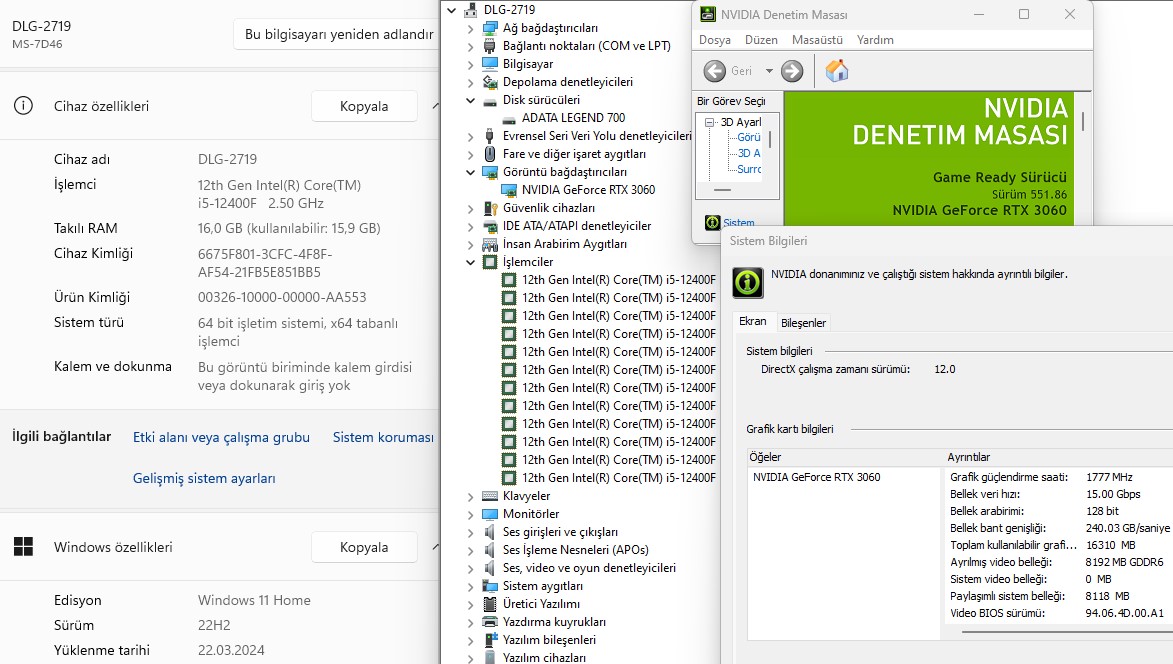Click the Sistem aygıtları icon

click(490, 585)
